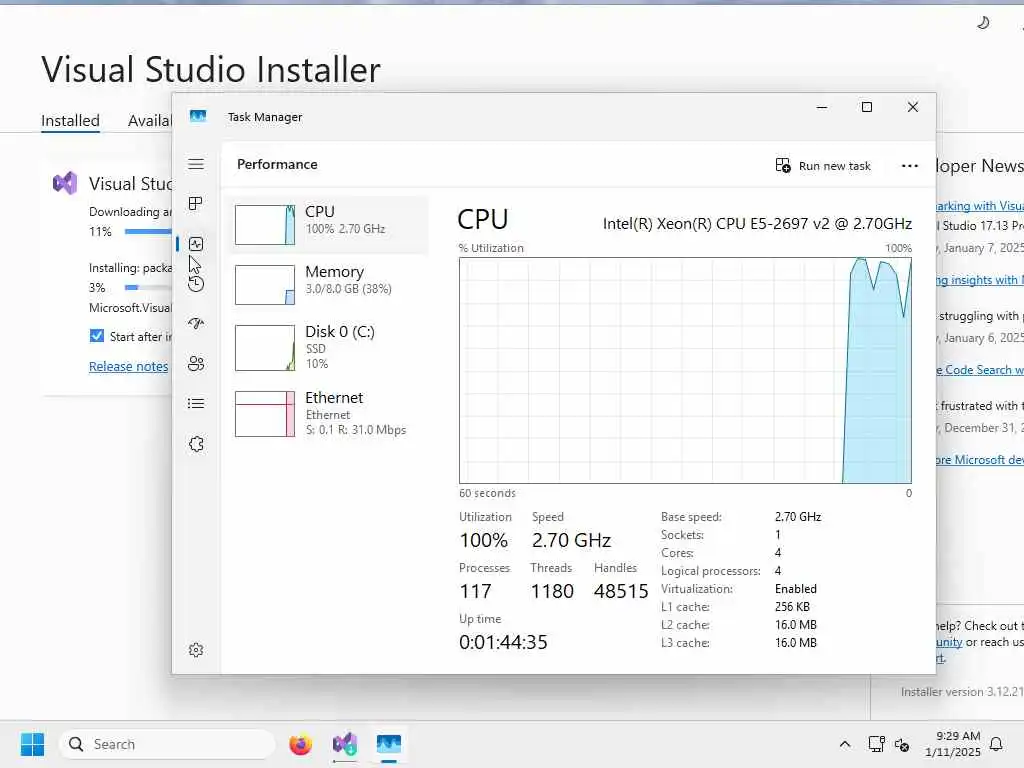Toggle the dark theme moon icon in Installer
1024x768 pixels.
(983, 24)
